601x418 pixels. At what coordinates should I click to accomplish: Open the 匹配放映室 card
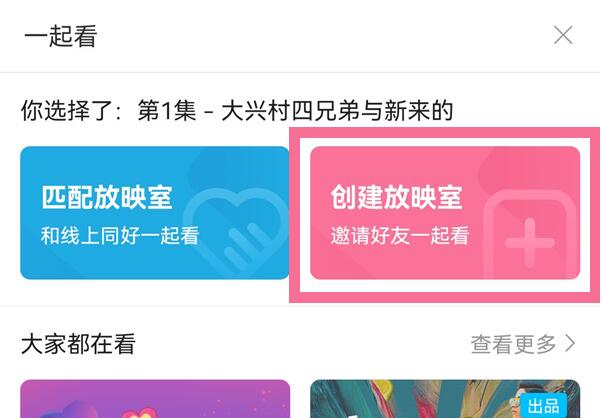point(155,213)
